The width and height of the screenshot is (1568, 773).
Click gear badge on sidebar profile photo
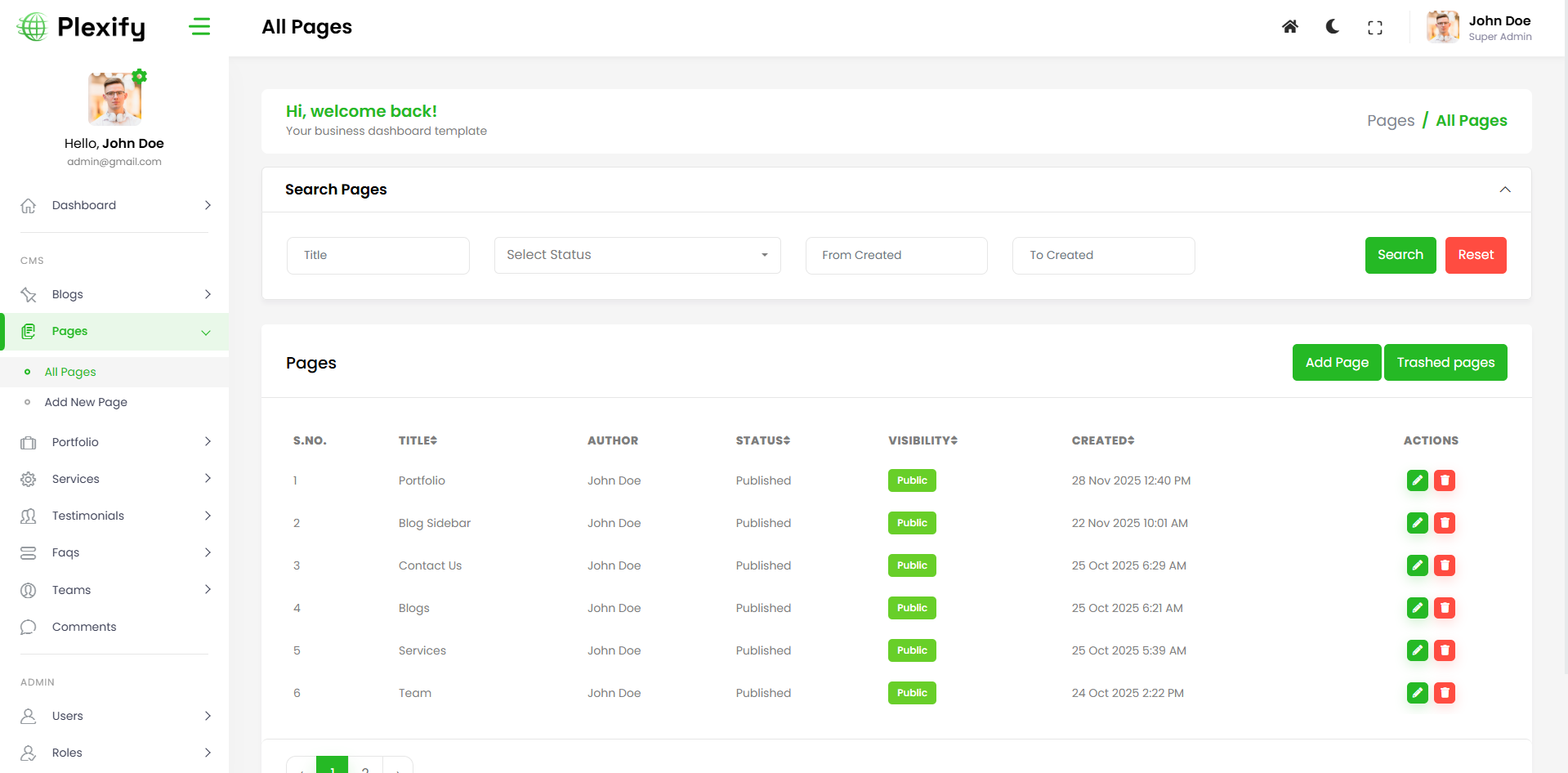[140, 76]
